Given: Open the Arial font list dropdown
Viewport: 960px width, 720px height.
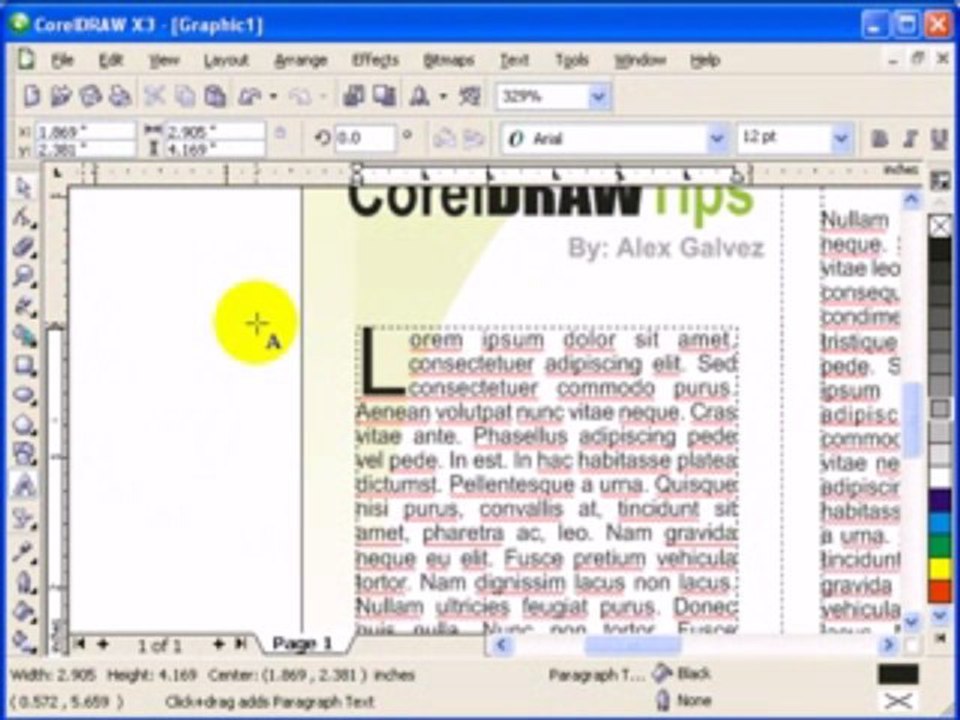Looking at the screenshot, I should point(716,139).
